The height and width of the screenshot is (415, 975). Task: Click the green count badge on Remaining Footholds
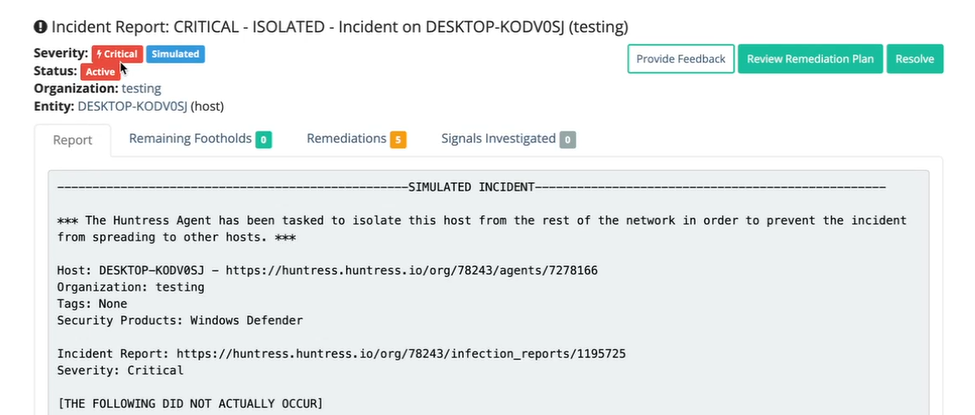click(264, 140)
